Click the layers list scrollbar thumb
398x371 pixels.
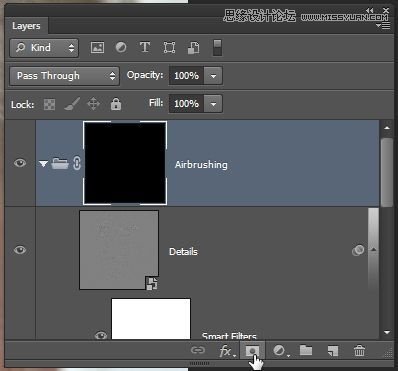pyautogui.click(x=387, y=173)
